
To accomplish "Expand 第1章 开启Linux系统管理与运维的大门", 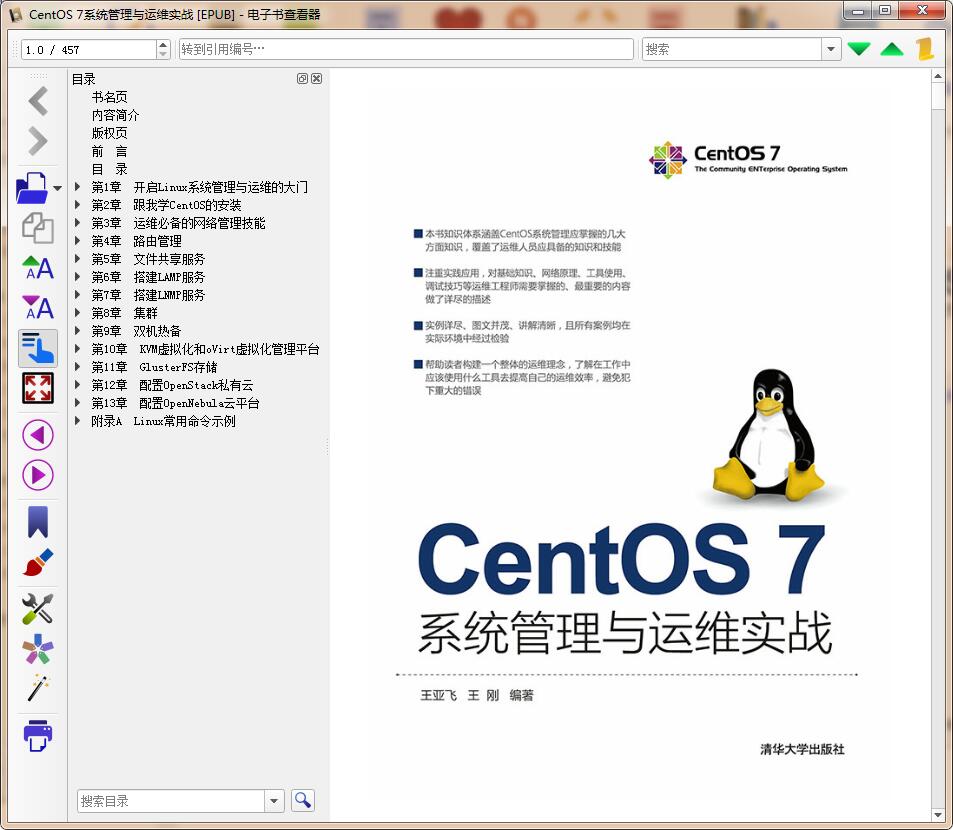I will click(x=77, y=187).
